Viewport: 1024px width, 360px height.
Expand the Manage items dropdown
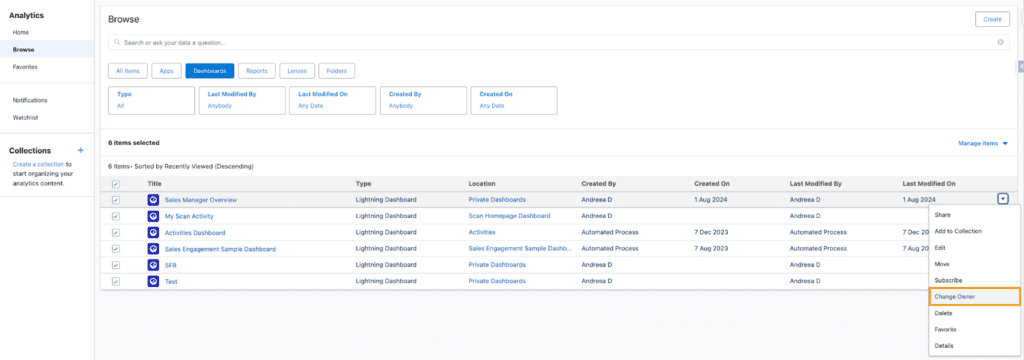coord(983,143)
